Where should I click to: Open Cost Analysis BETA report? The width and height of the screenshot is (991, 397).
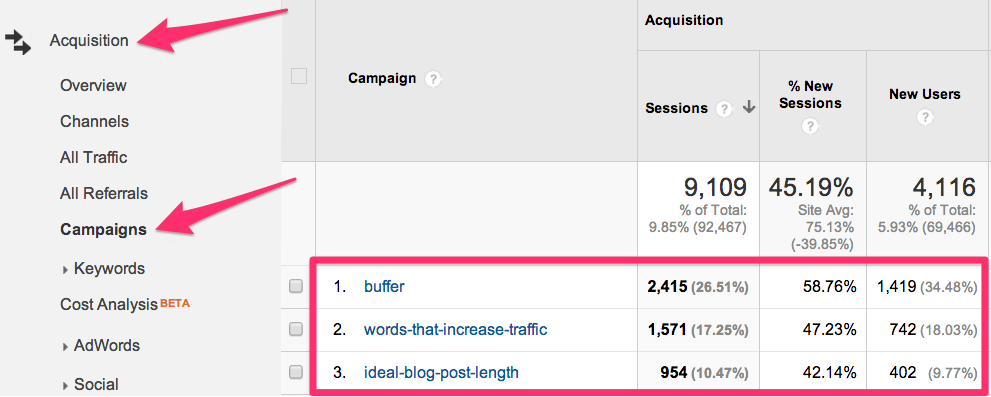[125, 305]
